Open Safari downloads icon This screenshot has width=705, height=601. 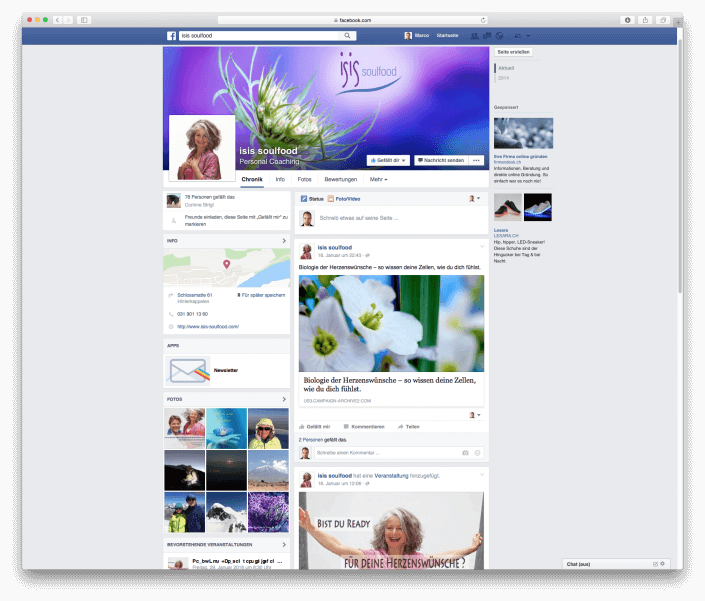coord(628,20)
